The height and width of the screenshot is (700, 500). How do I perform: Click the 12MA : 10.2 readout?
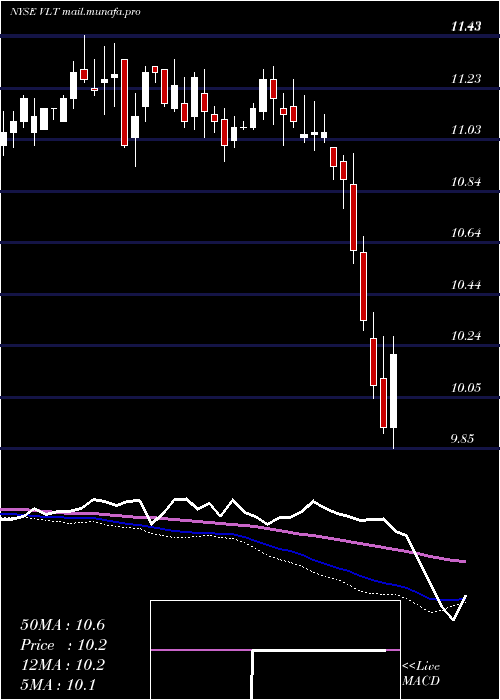[62, 665]
